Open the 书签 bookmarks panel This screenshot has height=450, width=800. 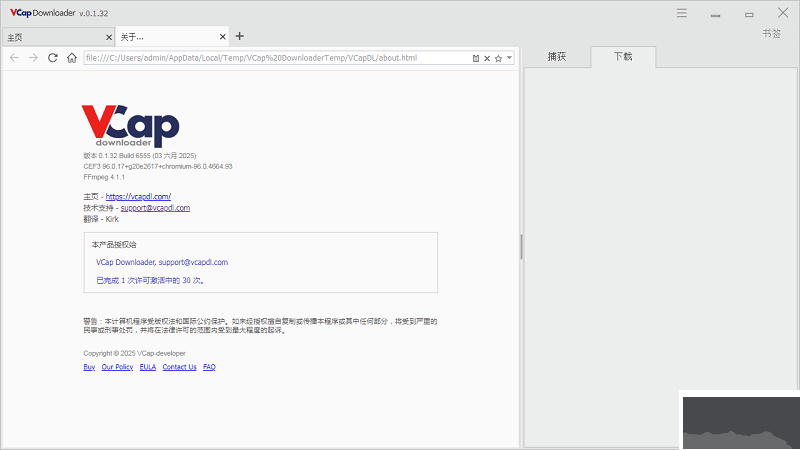[771, 34]
